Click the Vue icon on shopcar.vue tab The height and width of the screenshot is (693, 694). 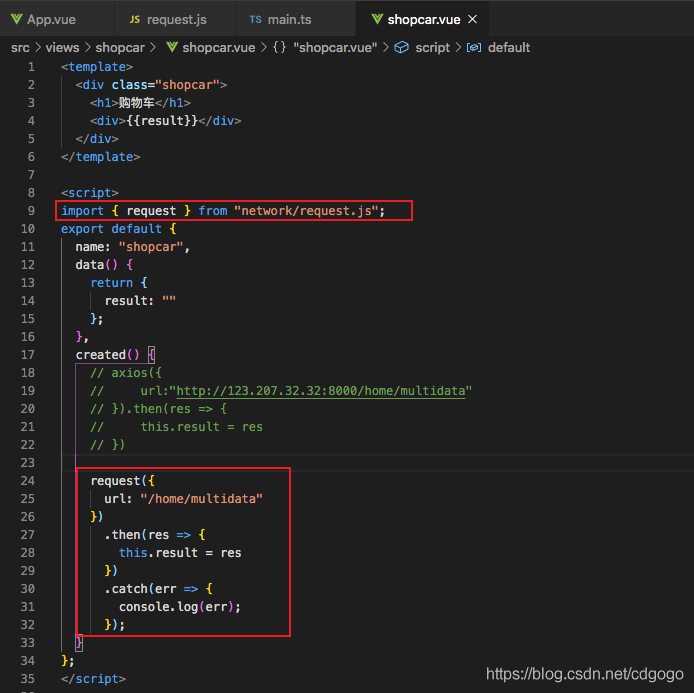point(377,19)
